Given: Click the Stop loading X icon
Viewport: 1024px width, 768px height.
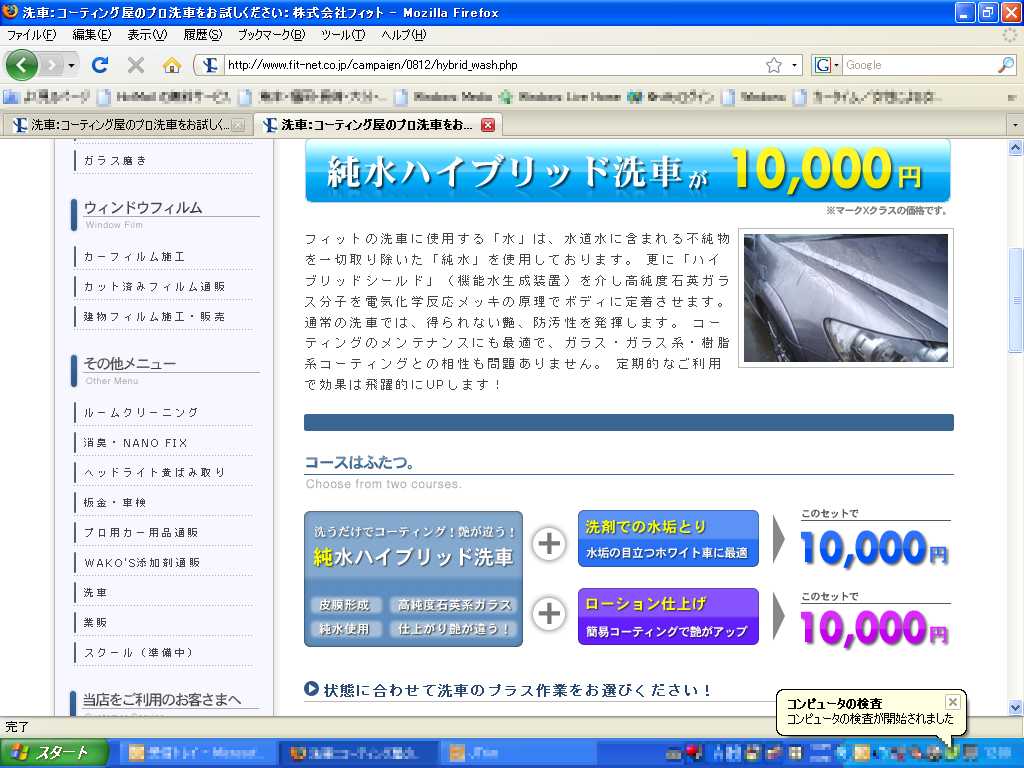Looking at the screenshot, I should coord(136,65).
